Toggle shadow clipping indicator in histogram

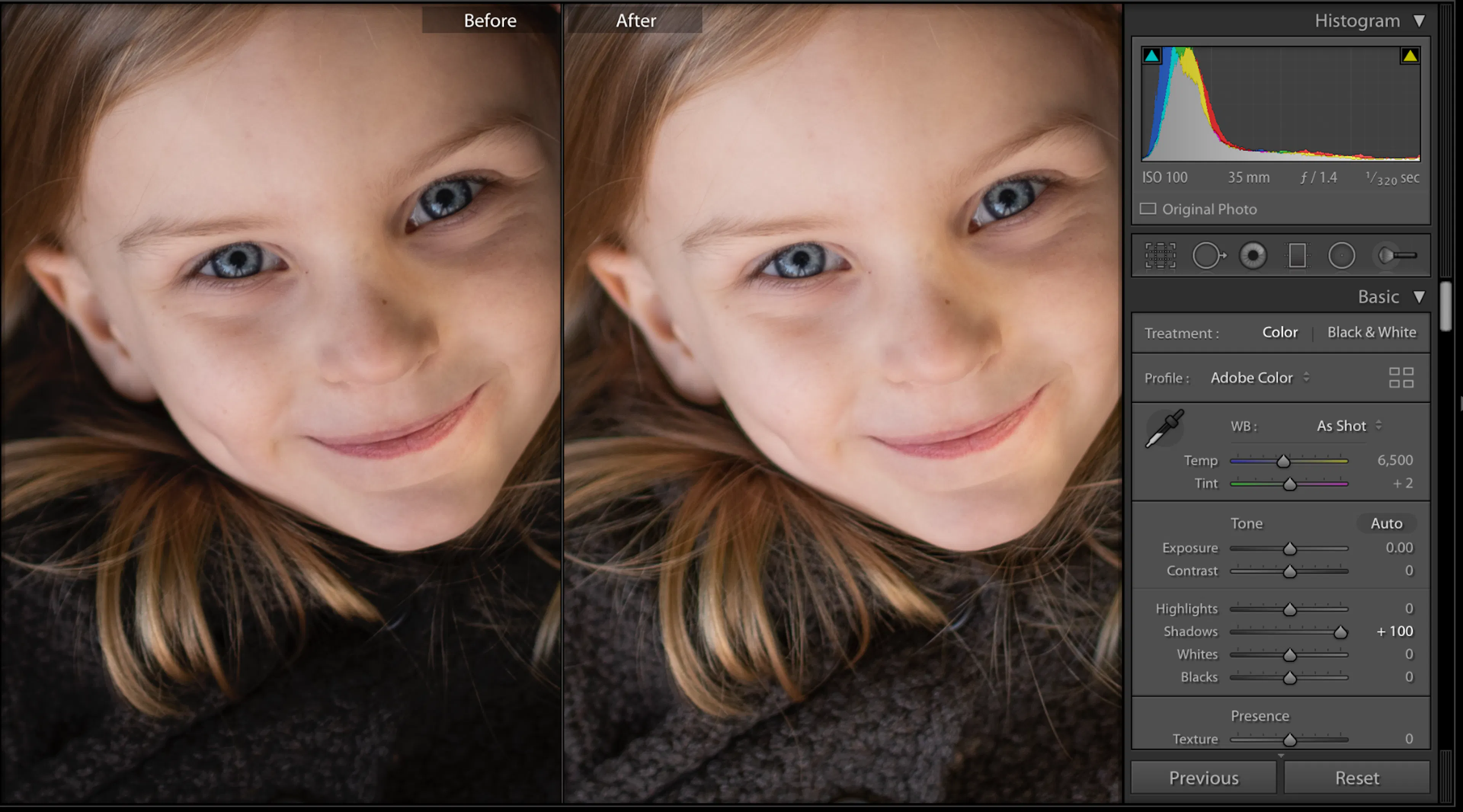[x=1152, y=56]
